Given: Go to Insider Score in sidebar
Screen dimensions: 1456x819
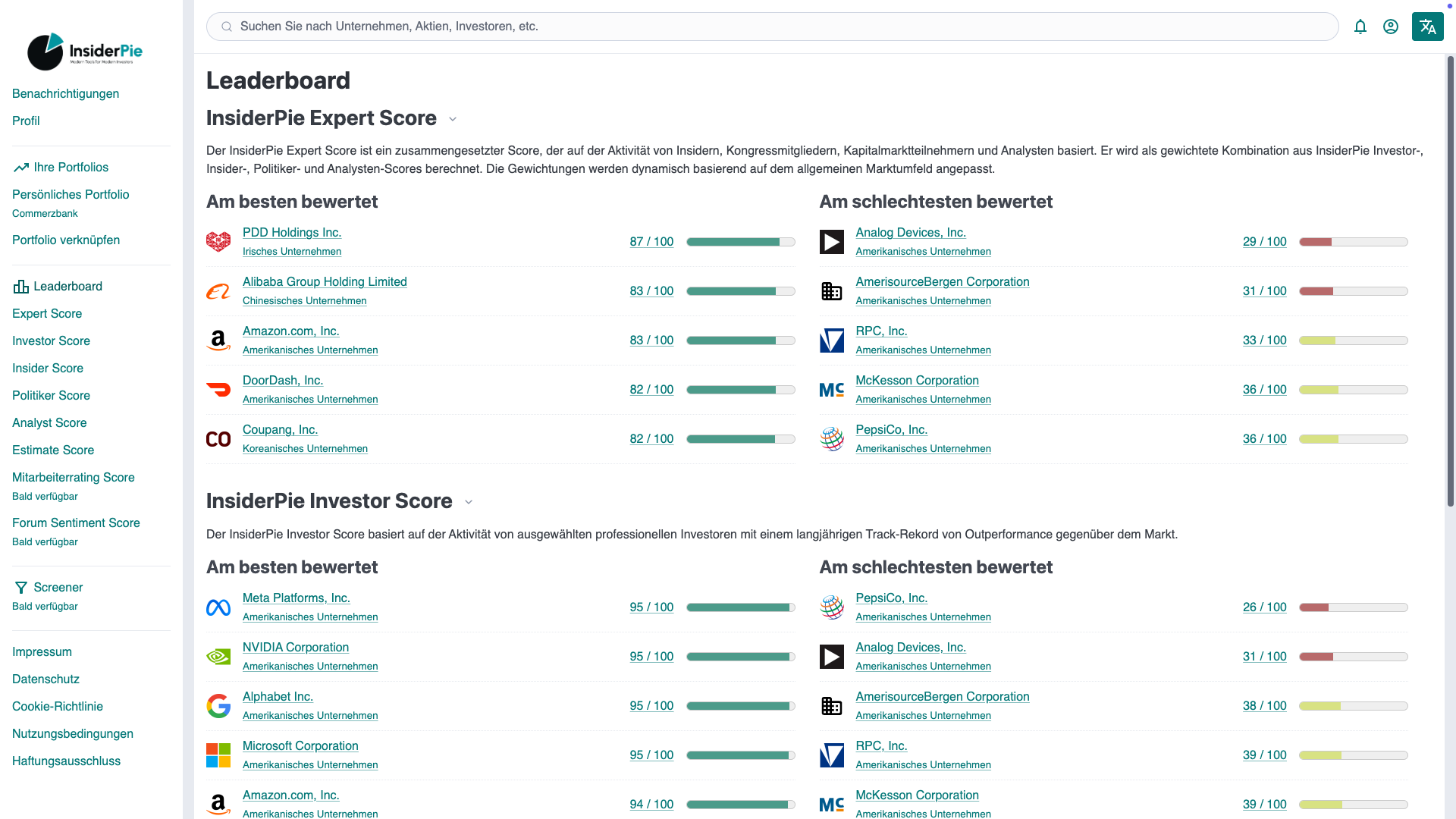Looking at the screenshot, I should tap(48, 368).
